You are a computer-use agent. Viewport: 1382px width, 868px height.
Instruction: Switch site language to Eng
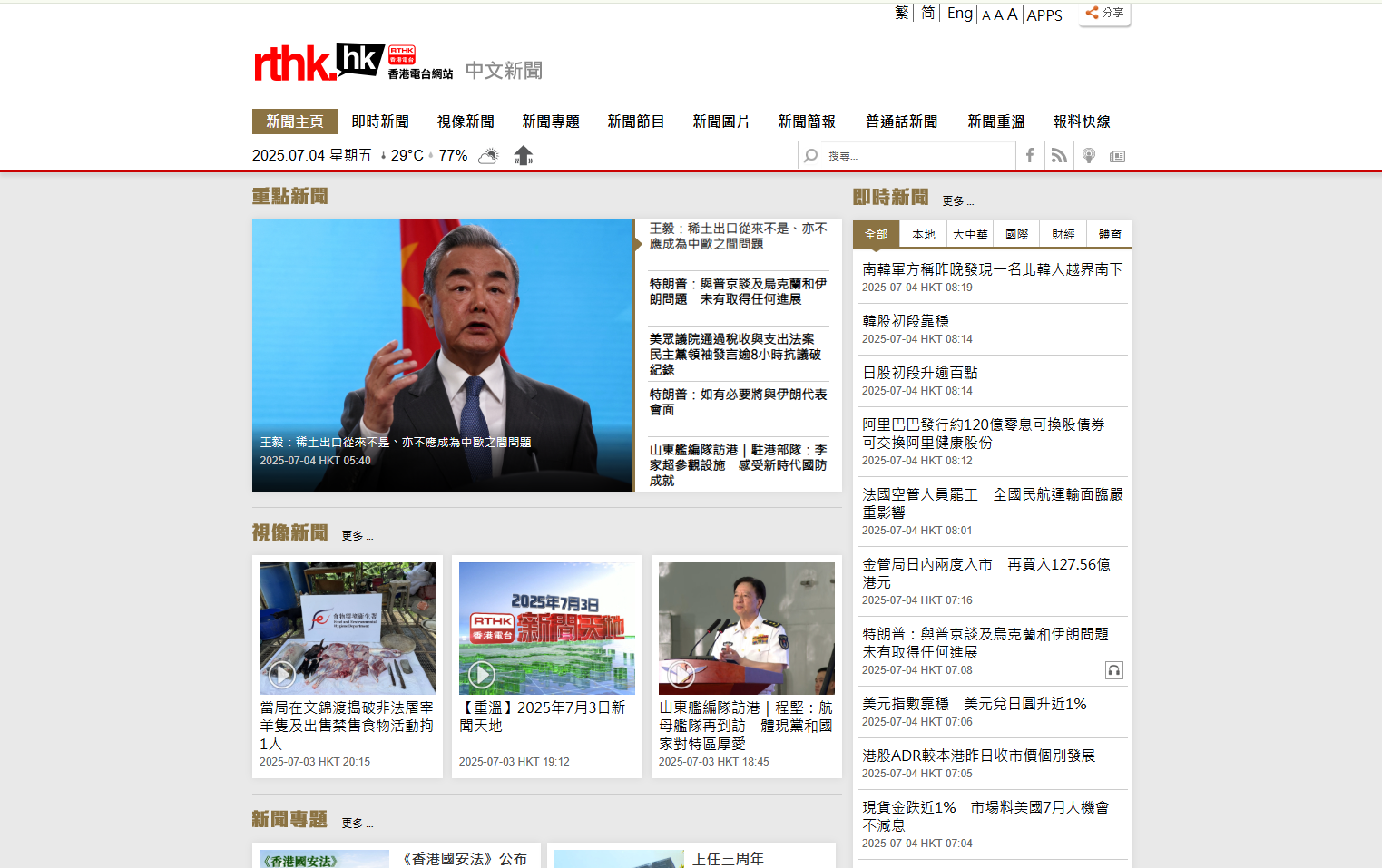pos(959,13)
